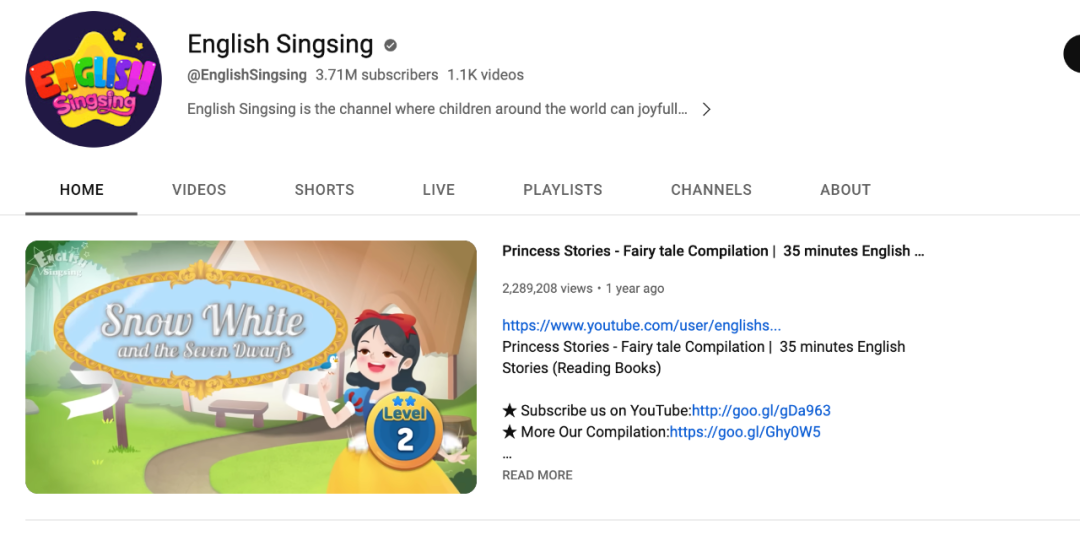This screenshot has width=1080, height=541.
Task: Open the HOME tab
Action: tap(81, 190)
